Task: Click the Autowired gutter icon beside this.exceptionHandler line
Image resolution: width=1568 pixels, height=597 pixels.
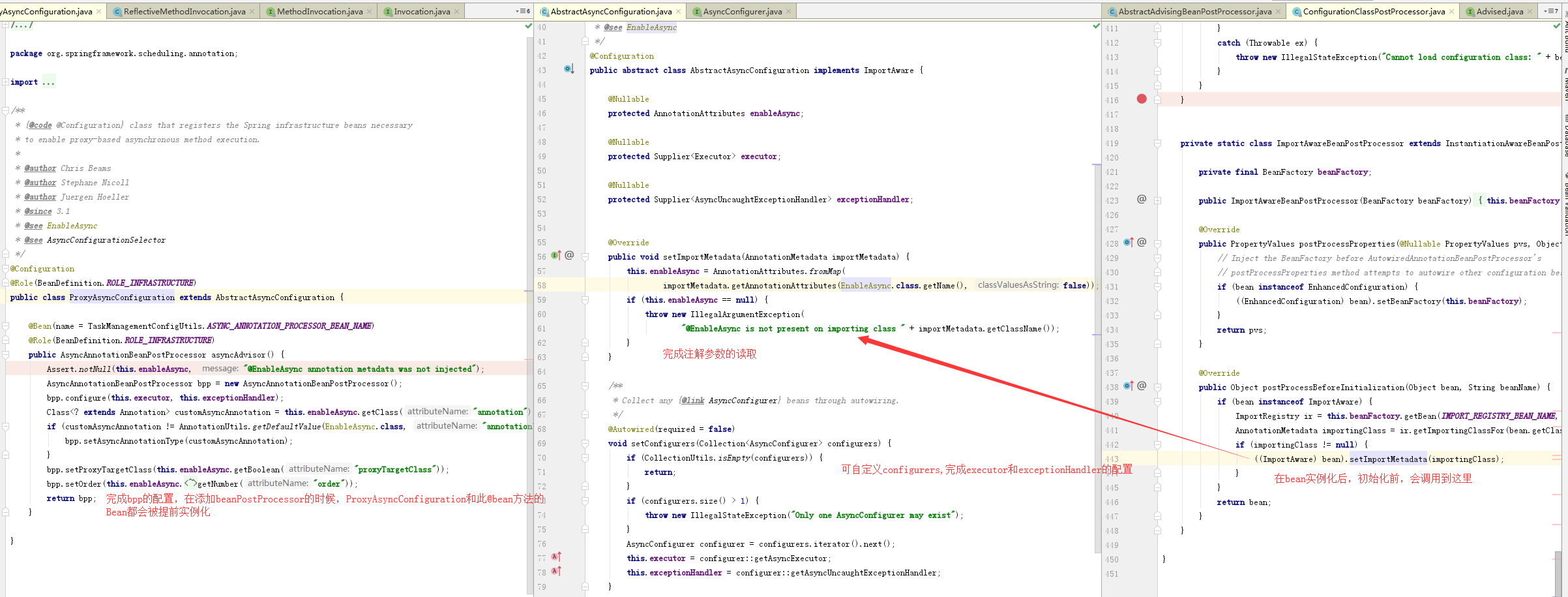Action: click(x=555, y=572)
